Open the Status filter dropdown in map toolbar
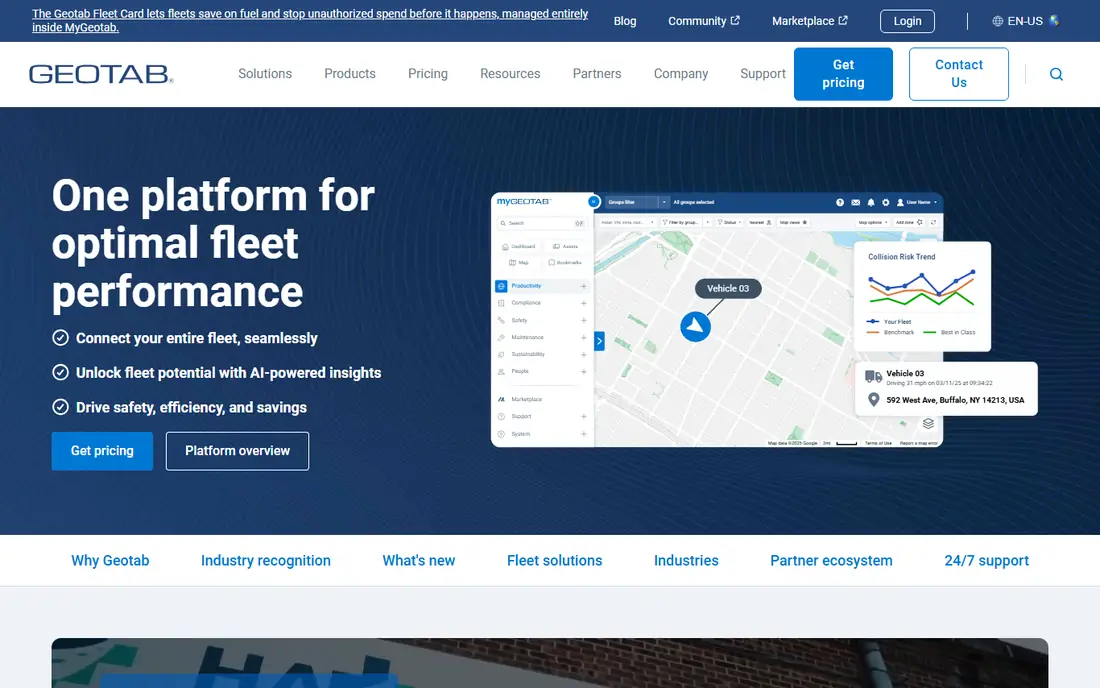 729,222
